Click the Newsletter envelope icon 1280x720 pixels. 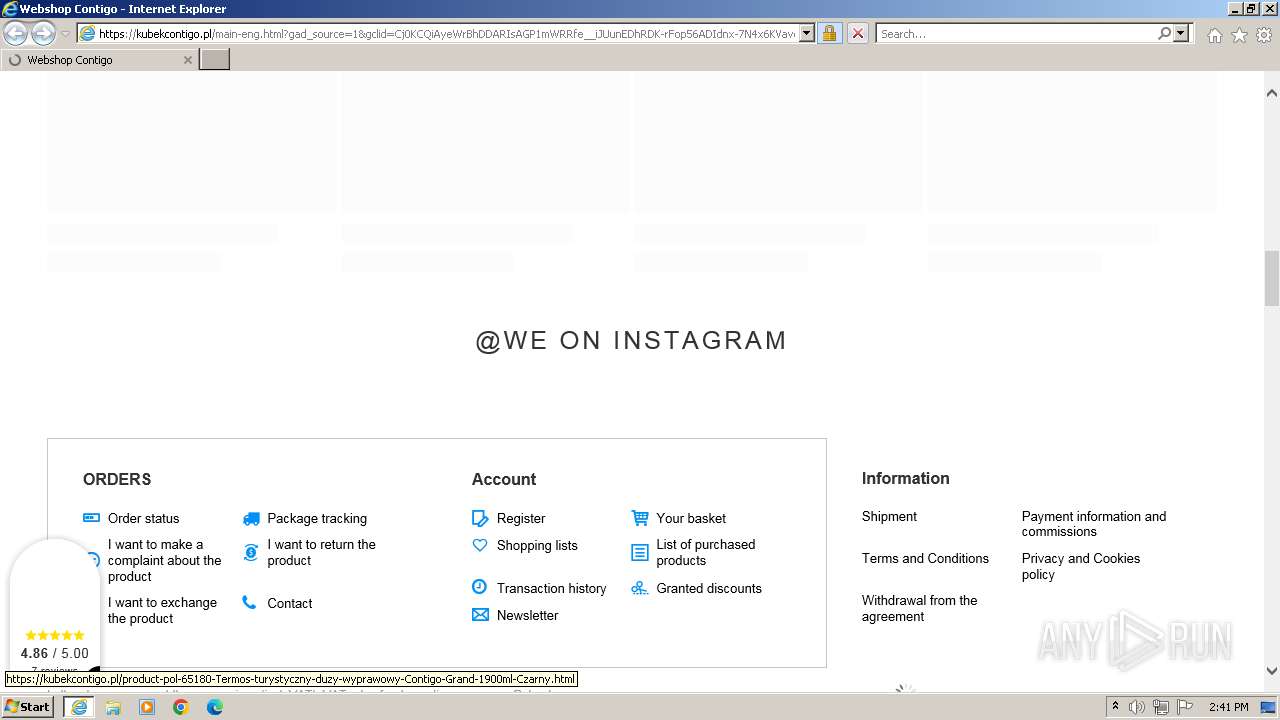coord(480,615)
